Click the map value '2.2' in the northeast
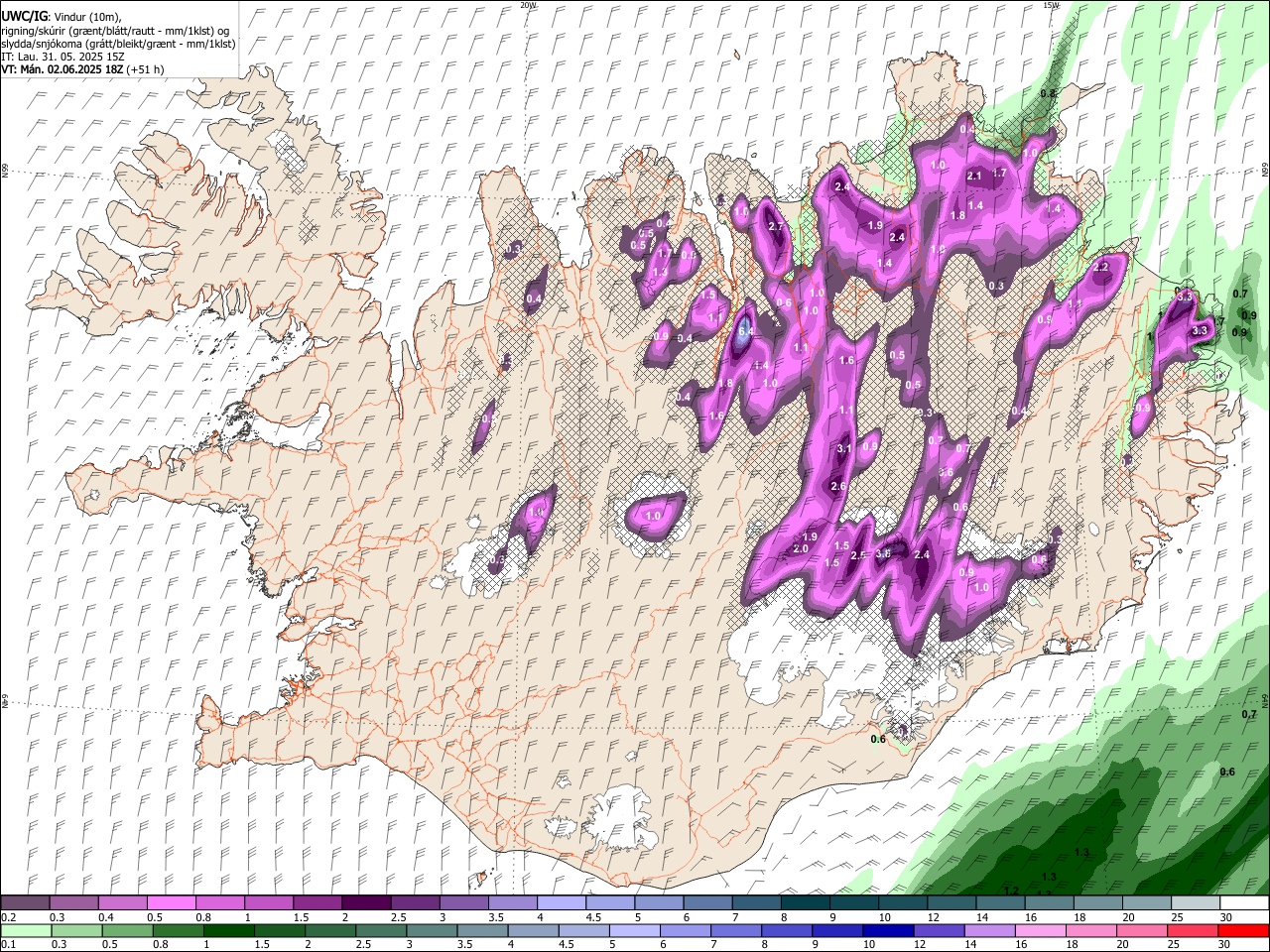 tap(1100, 267)
